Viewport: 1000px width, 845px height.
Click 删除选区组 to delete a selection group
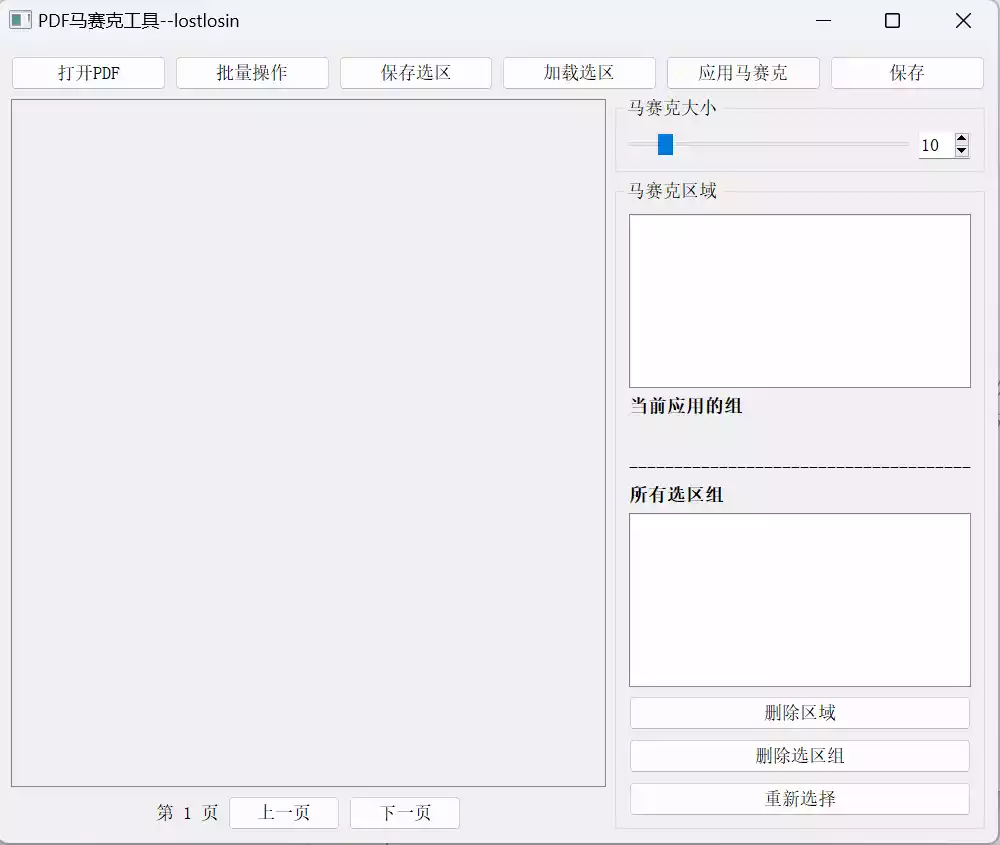(799, 755)
